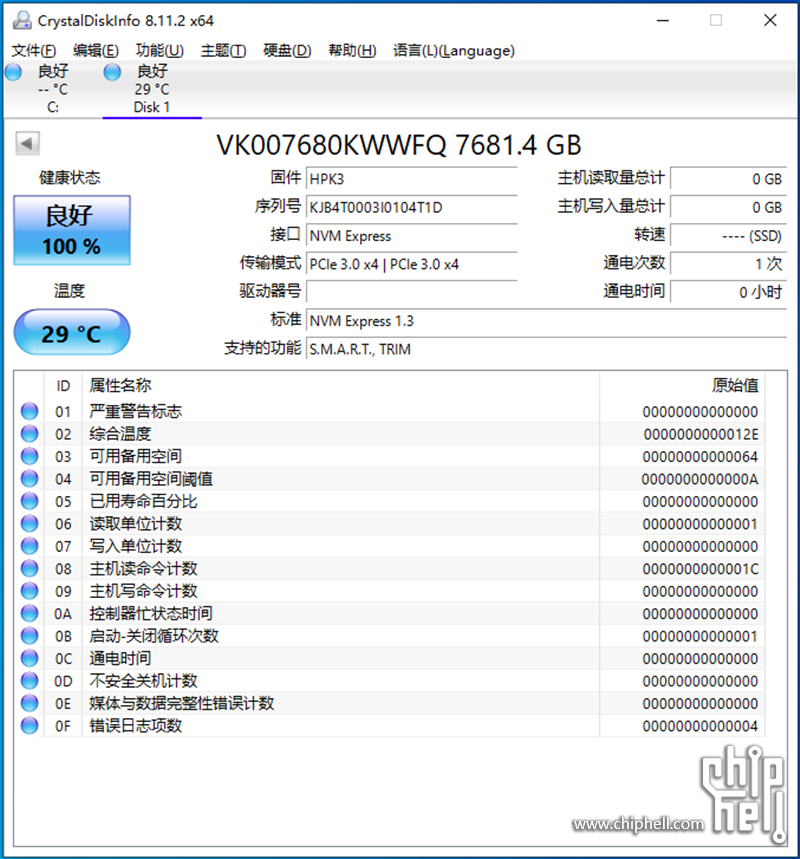This screenshot has width=800, height=859.
Task: Click the 主机写入量总计 value 0 GB
Action: point(729,208)
